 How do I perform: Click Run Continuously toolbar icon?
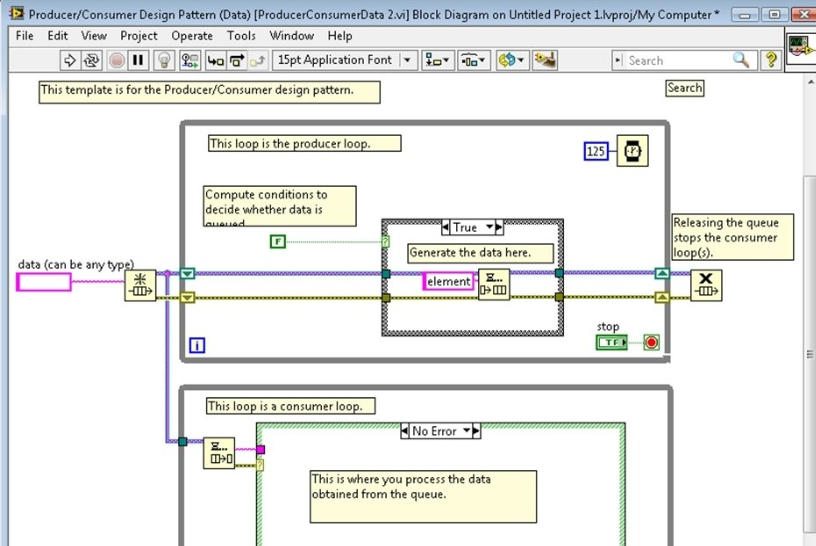click(x=92, y=60)
